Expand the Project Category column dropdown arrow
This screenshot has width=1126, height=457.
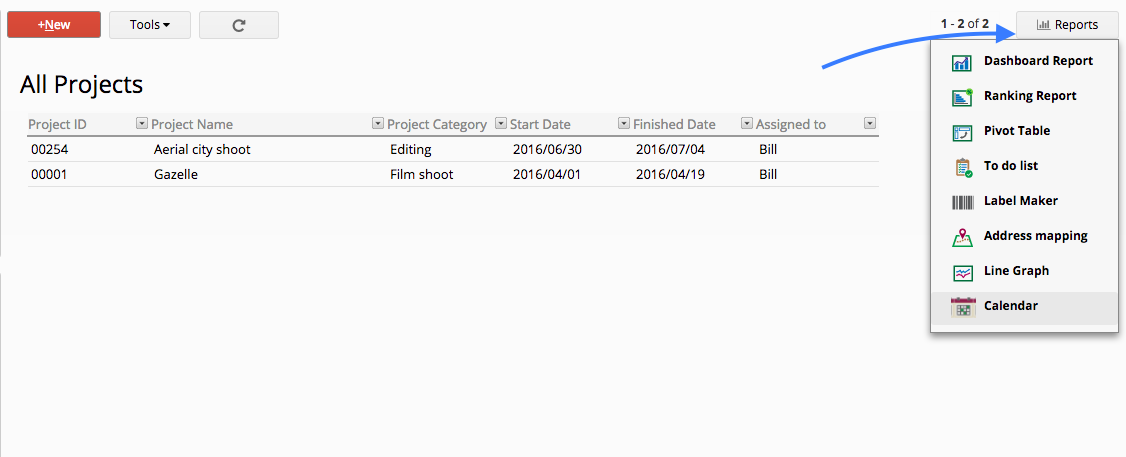point(501,124)
